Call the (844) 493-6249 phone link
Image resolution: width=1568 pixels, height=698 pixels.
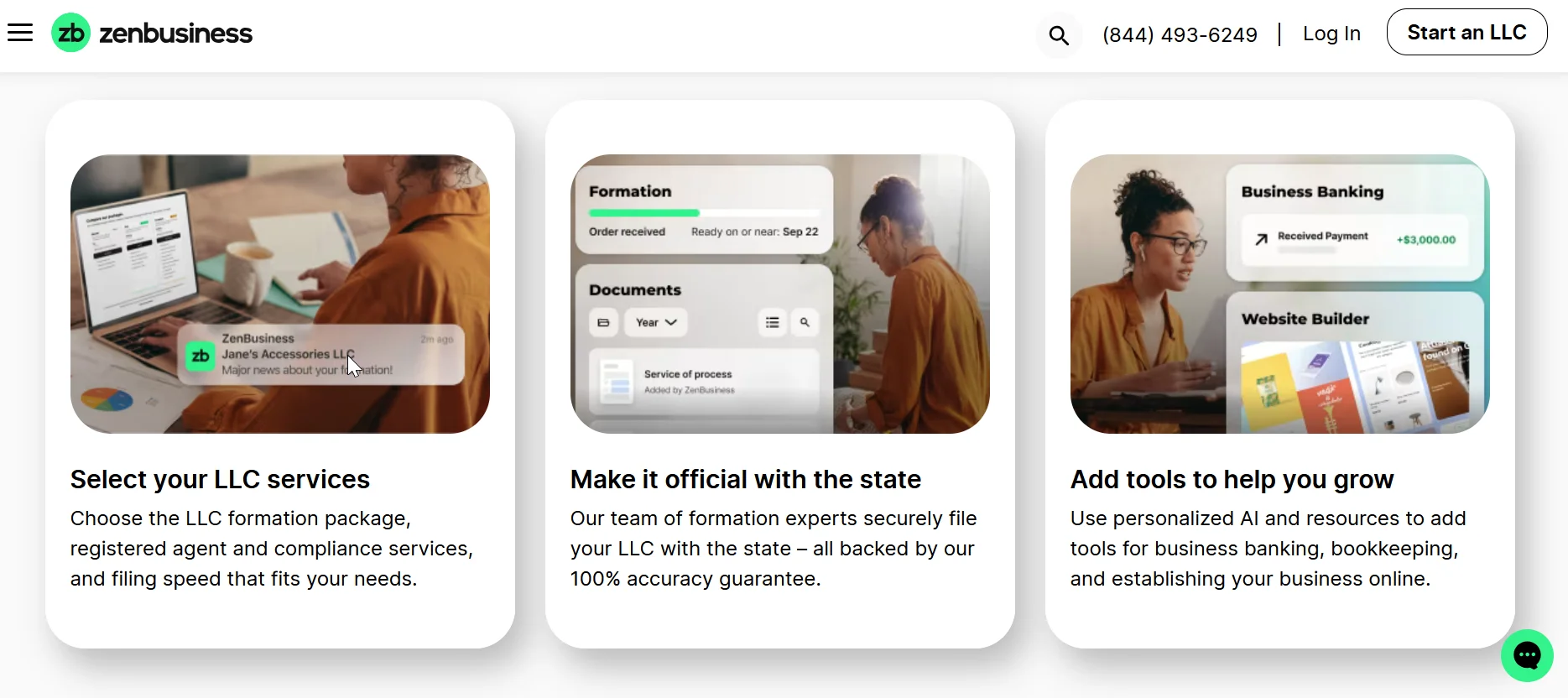tap(1180, 34)
